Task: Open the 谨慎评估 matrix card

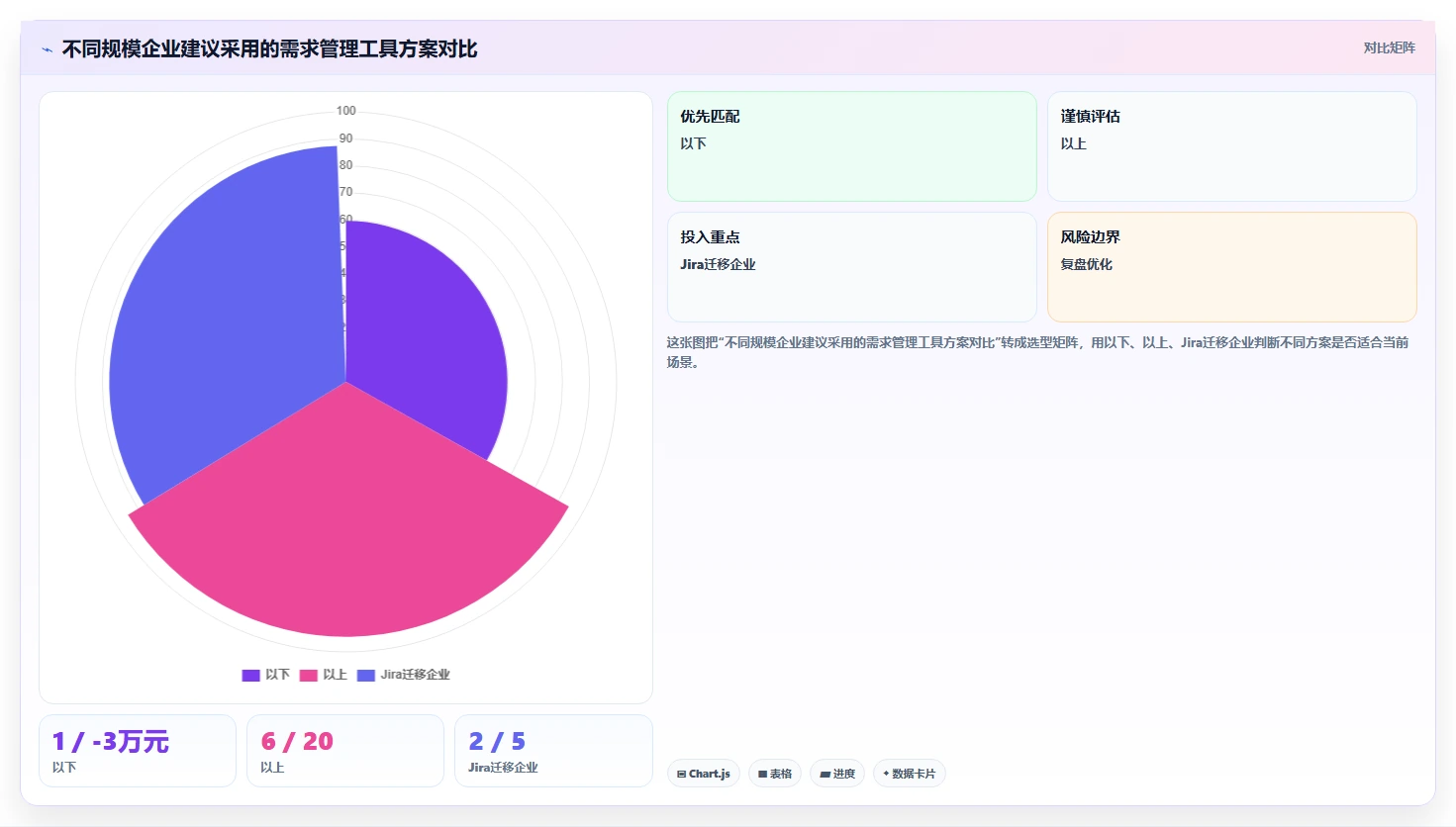Action: click(x=1232, y=146)
